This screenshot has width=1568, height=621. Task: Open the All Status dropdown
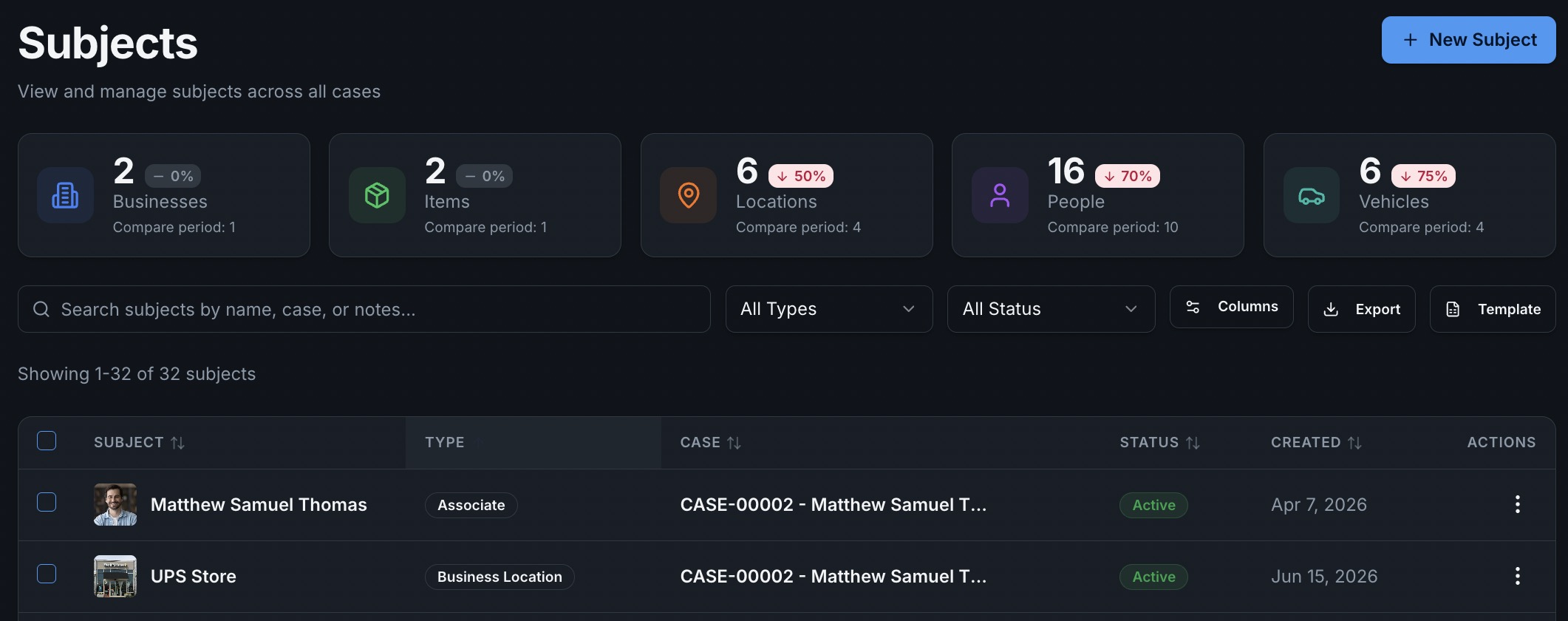(1051, 309)
